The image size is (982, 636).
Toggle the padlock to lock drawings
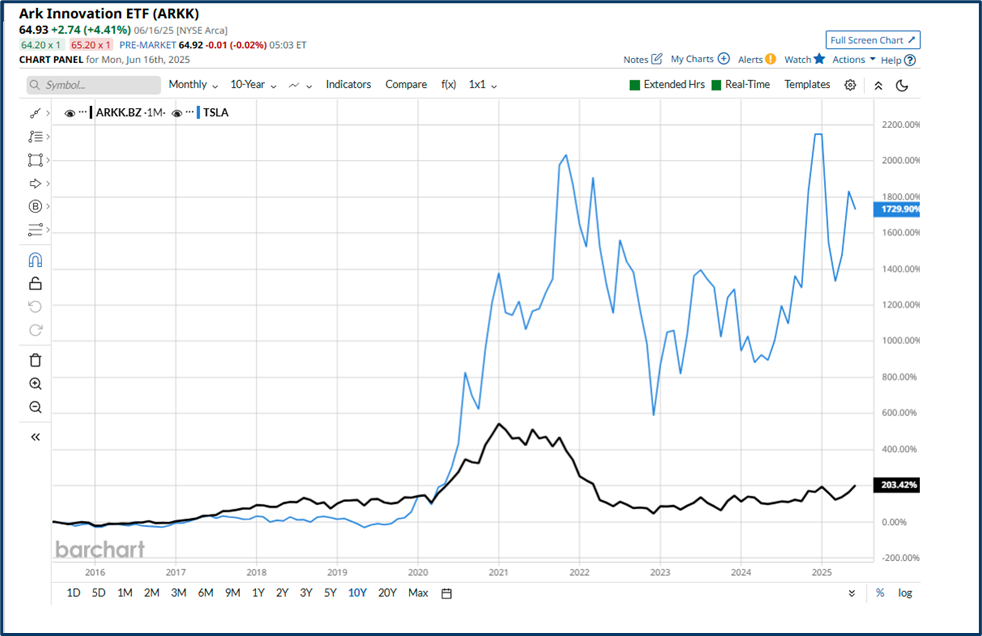(35, 283)
